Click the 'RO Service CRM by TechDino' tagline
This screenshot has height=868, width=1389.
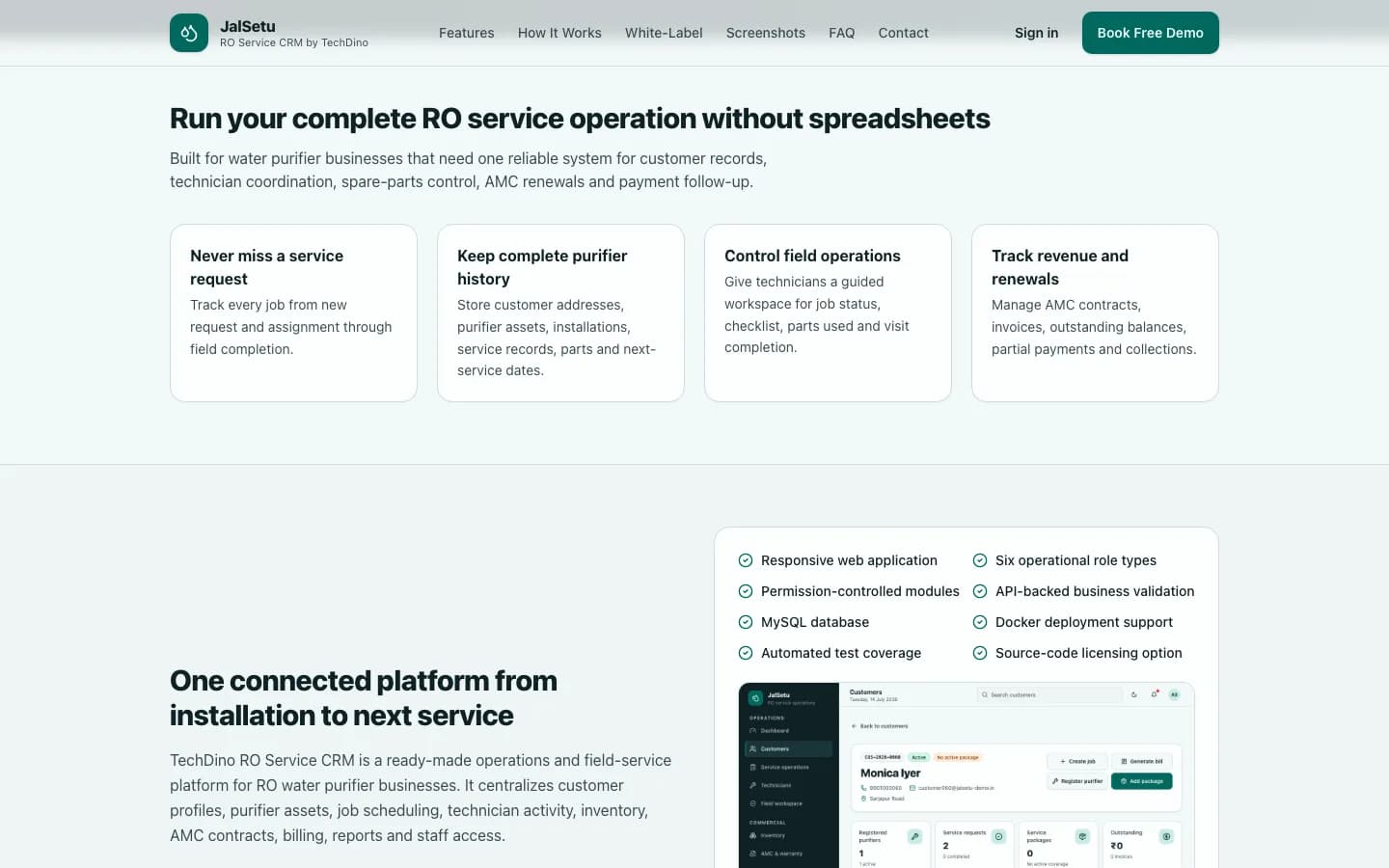click(294, 42)
